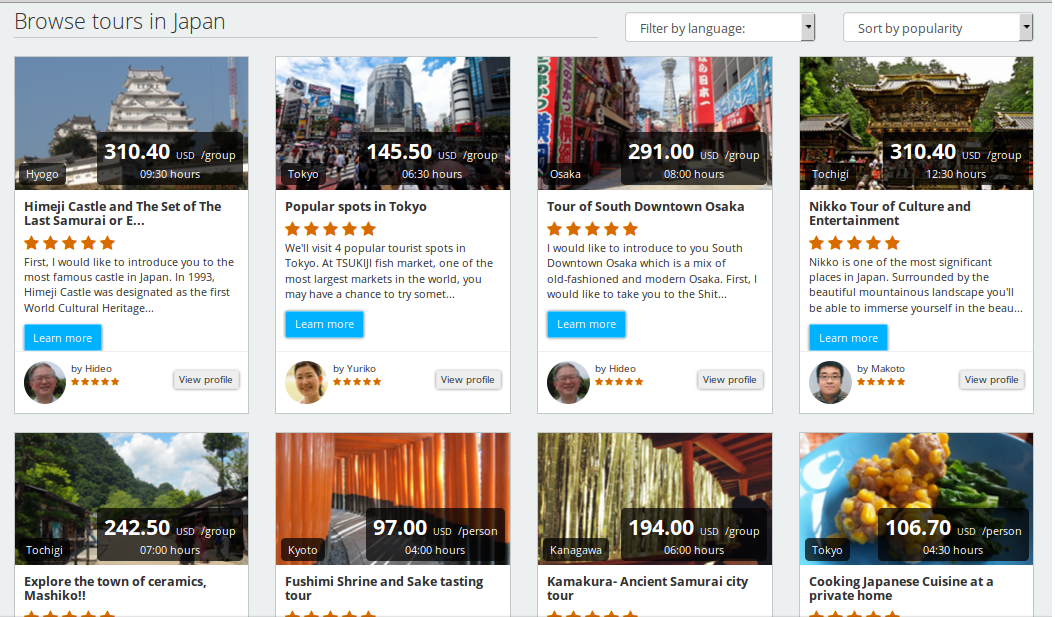Click Yuriko's avatar photo

(x=306, y=382)
